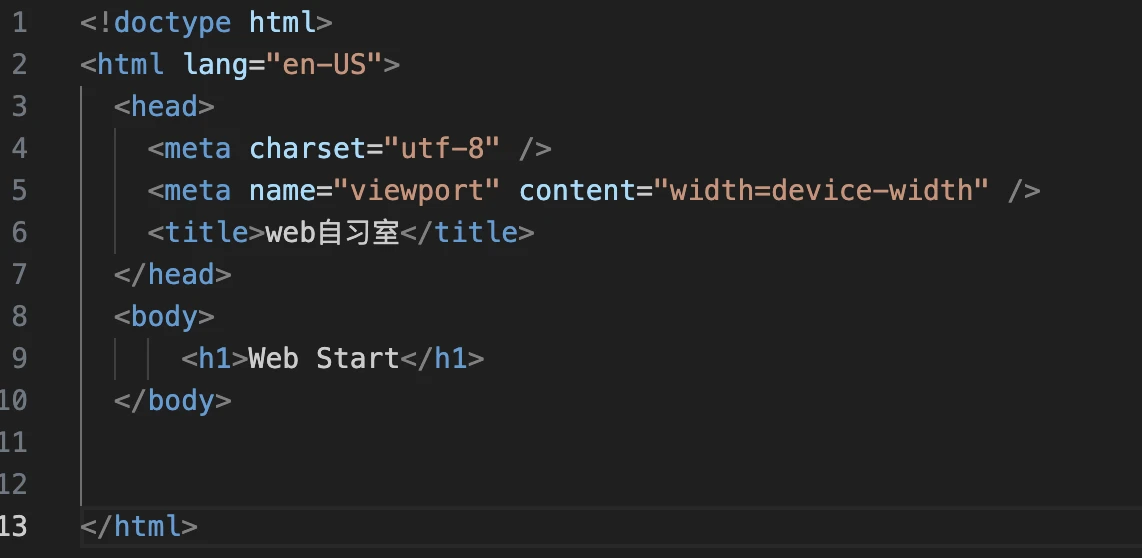Click the closing h1 tag
Image resolution: width=1142 pixels, height=558 pixels.
tap(442, 358)
